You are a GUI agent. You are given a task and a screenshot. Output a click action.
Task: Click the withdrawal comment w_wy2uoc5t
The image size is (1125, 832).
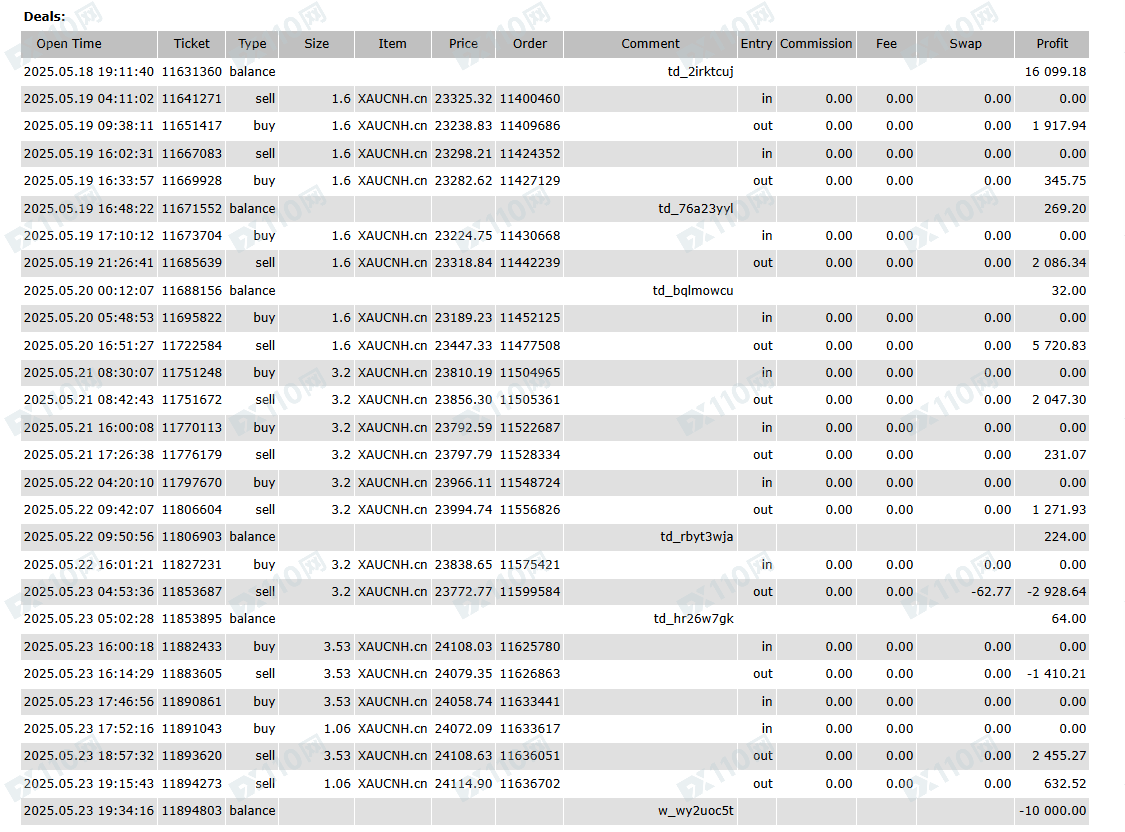(x=695, y=811)
